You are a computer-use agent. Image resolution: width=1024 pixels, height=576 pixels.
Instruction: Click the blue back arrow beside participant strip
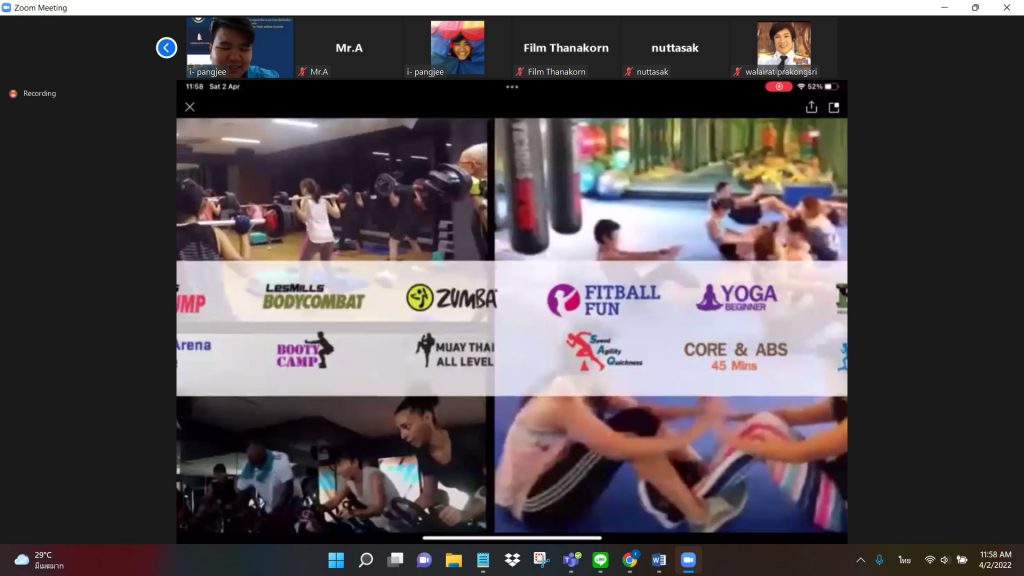[167, 48]
